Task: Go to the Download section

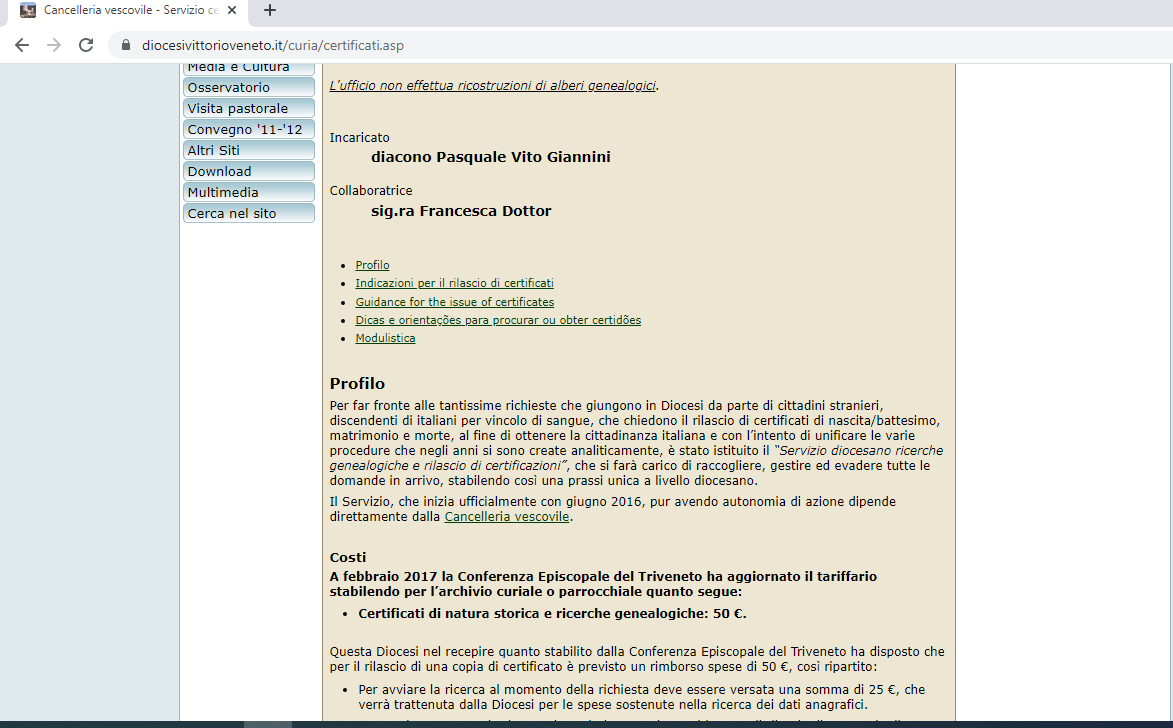Action: (x=248, y=171)
